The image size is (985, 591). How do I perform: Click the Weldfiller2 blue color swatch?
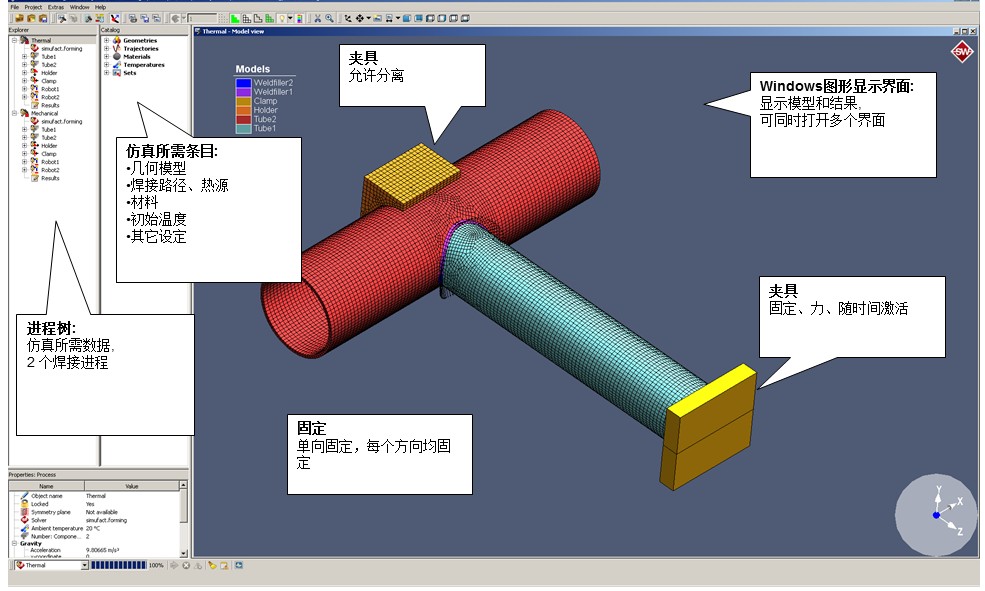coord(243,82)
